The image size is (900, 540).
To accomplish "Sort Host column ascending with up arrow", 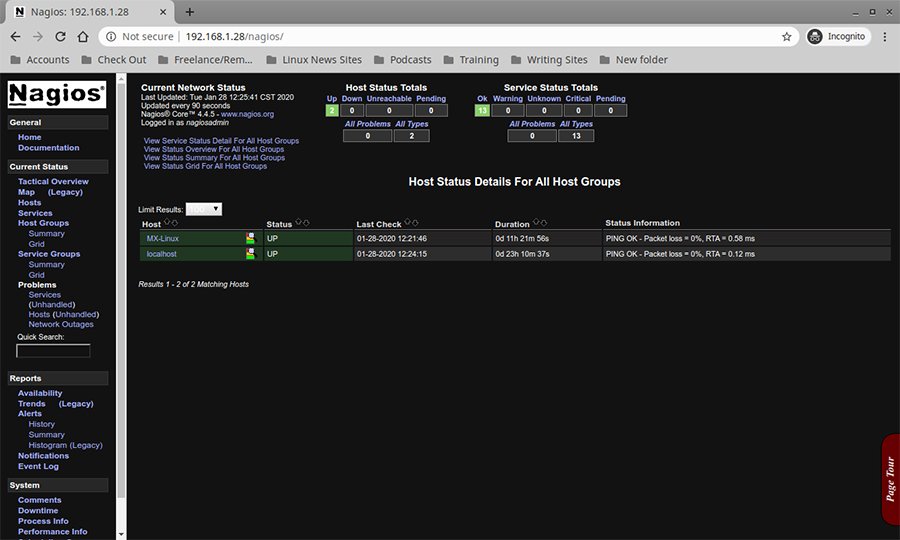I will click(x=167, y=223).
